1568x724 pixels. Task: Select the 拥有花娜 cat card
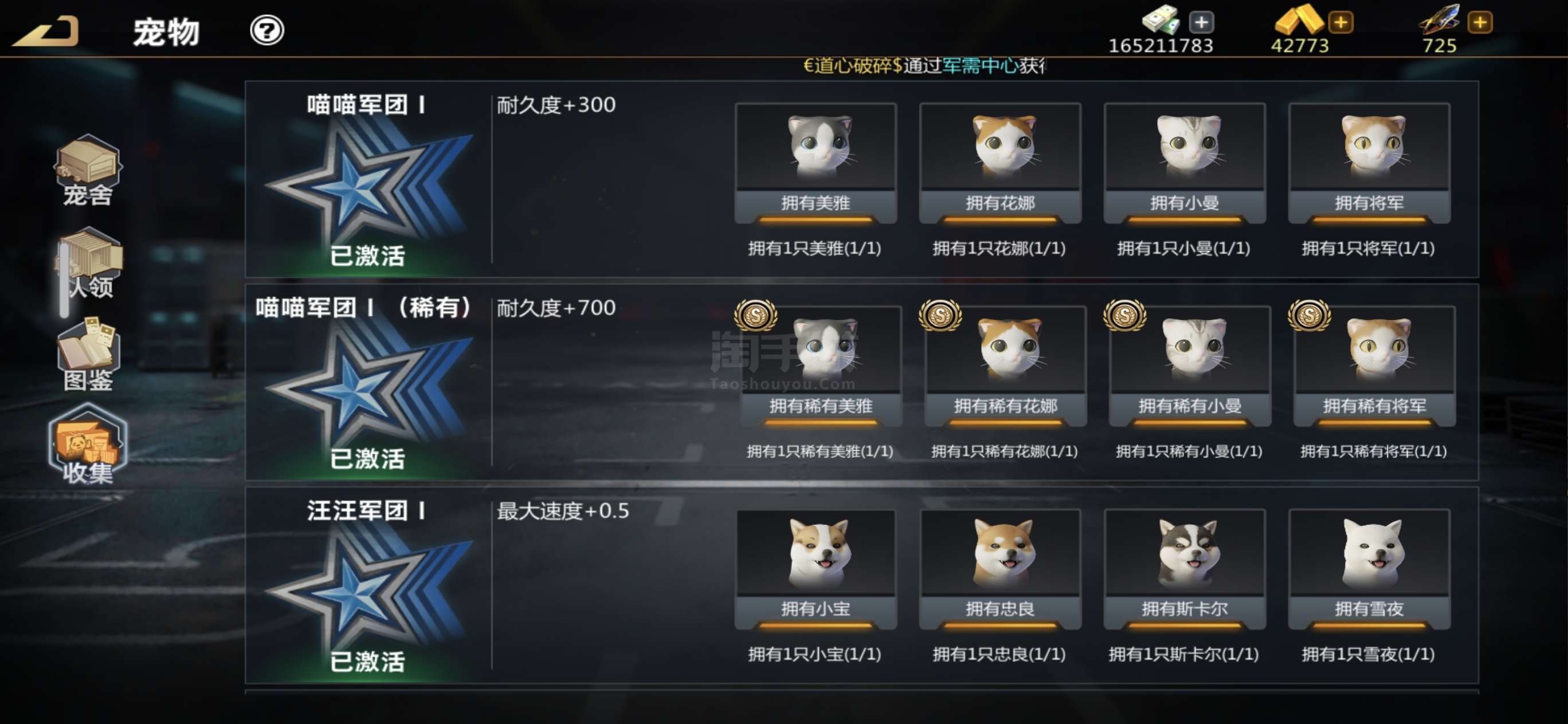tap(1000, 162)
